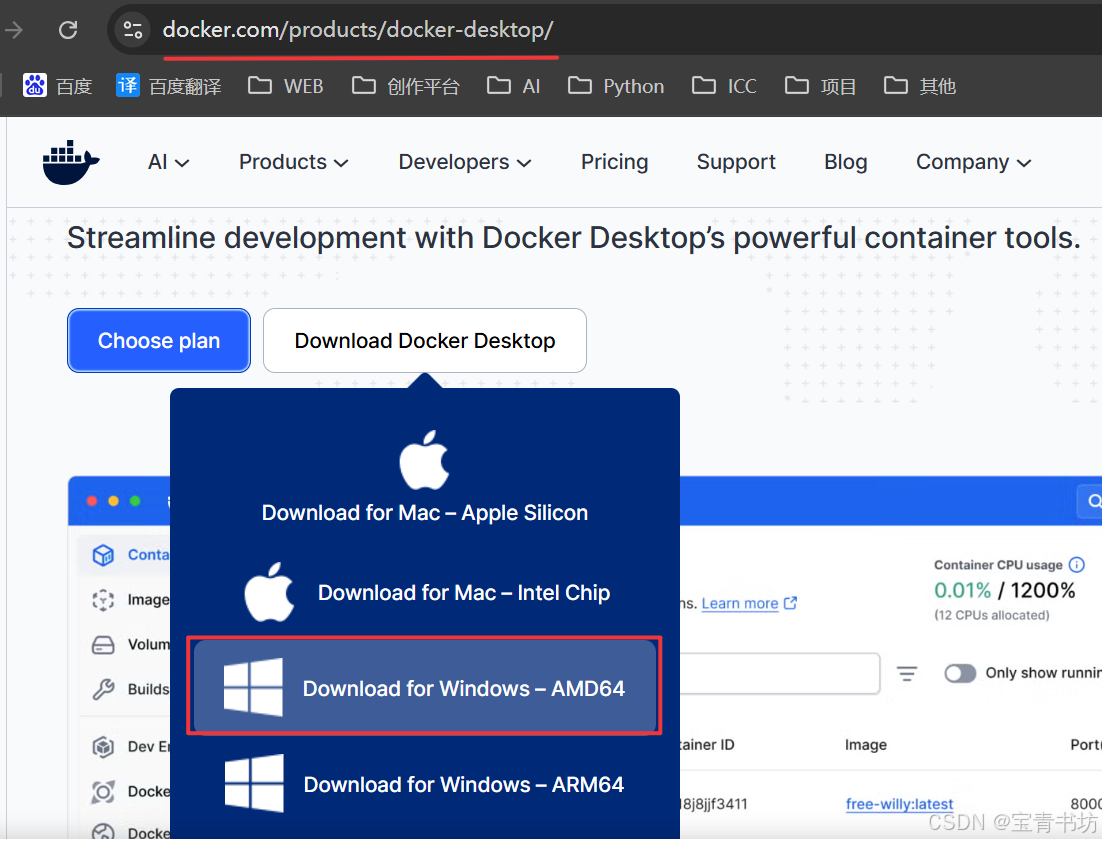Expand the Developers navigation menu
Screen dimensions: 1102x842
pyautogui.click(x=465, y=162)
